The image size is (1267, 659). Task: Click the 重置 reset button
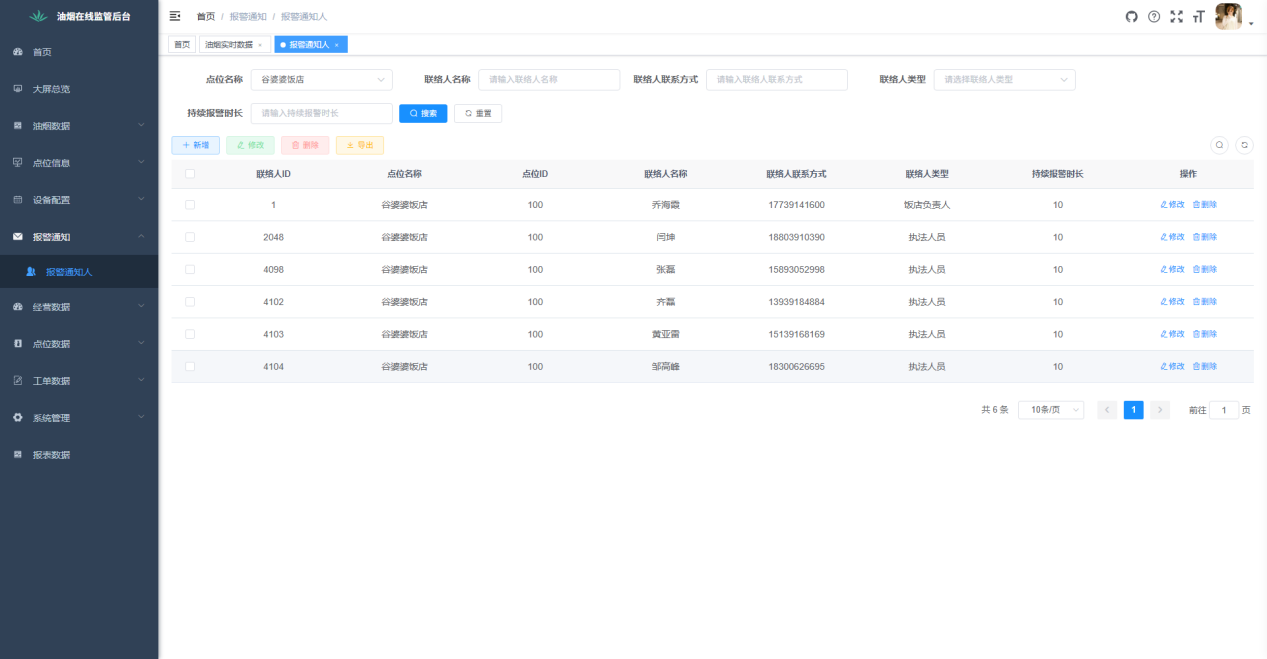478,114
